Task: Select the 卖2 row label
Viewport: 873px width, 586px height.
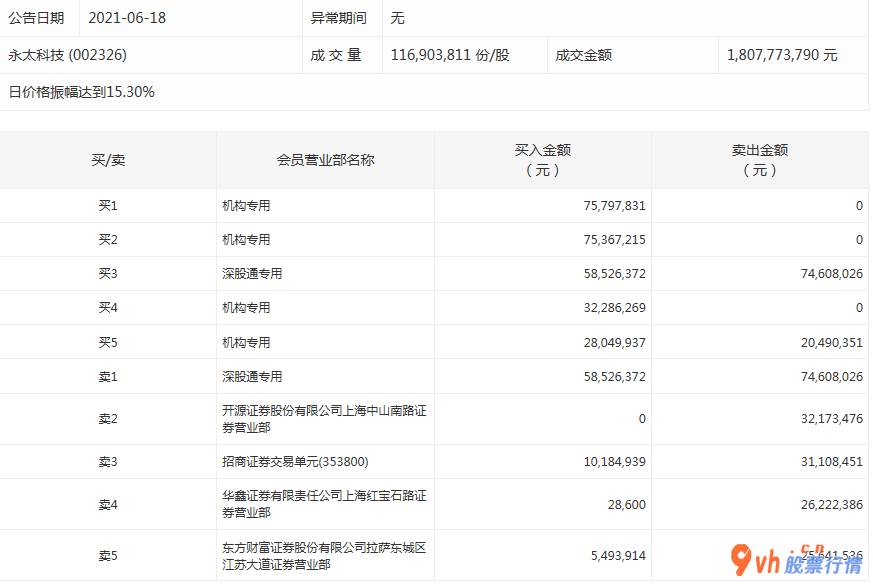Action: 108,418
